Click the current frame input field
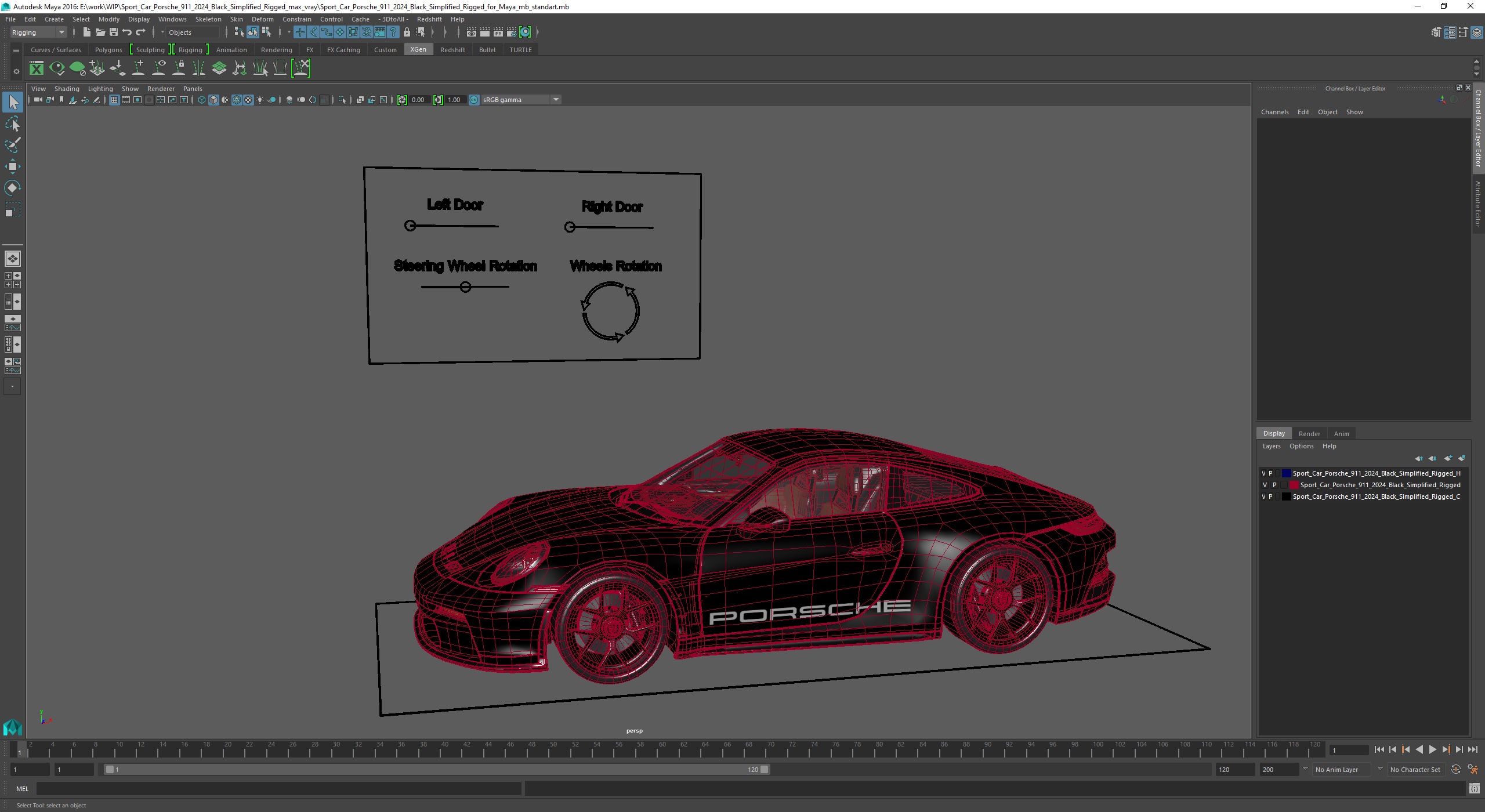The width and height of the screenshot is (1485, 812). (1349, 750)
